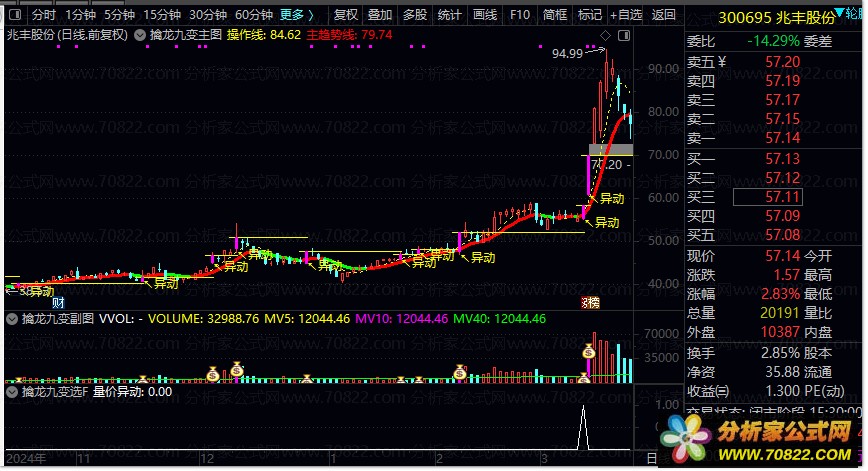Click 日 period button at axis corner
This screenshot has height=471, width=868.
pos(652,459)
